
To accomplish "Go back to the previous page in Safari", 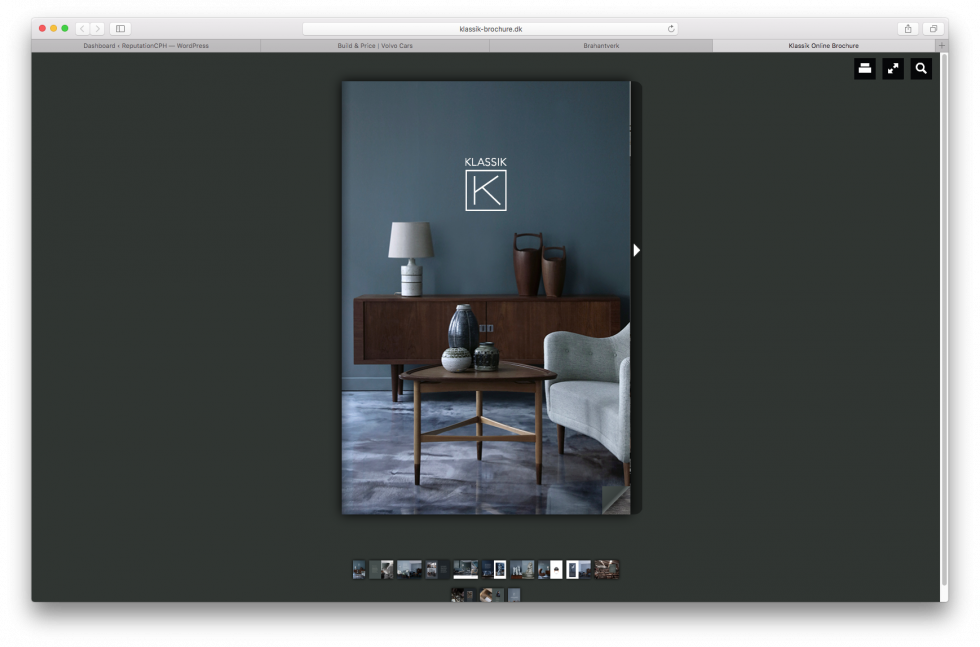I will pyautogui.click(x=82, y=29).
